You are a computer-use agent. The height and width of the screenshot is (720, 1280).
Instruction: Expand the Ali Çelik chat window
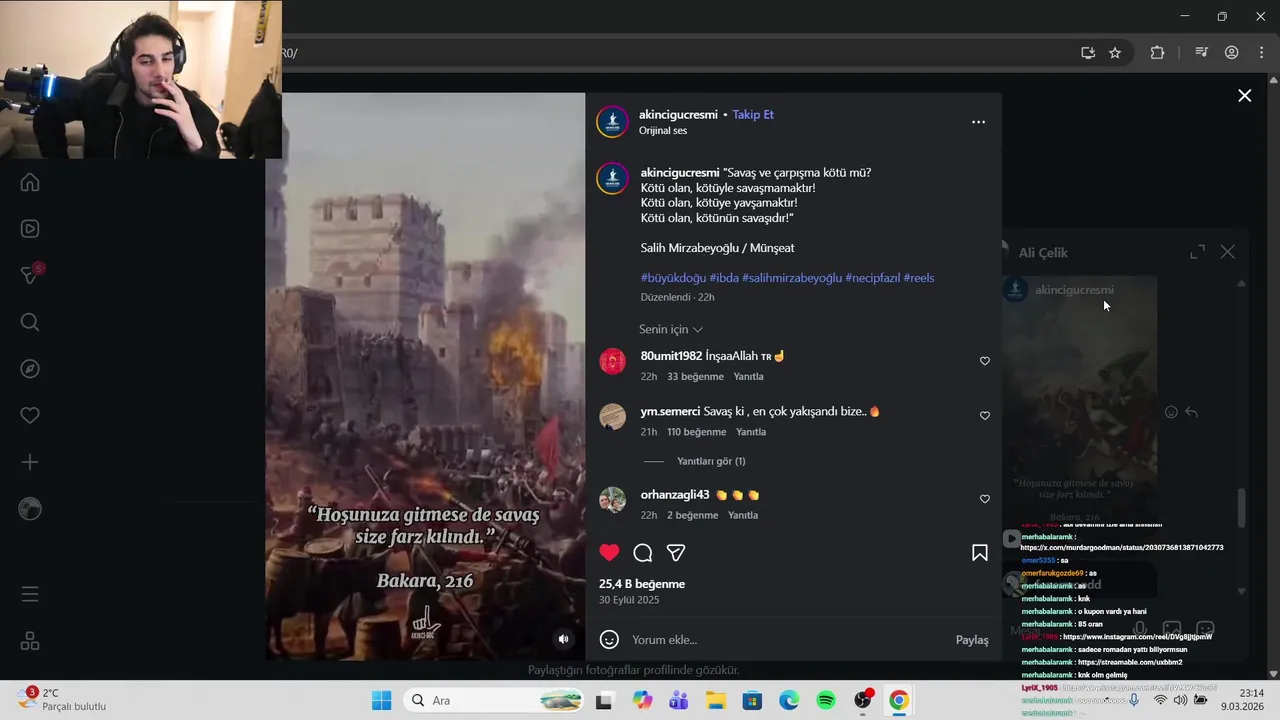(x=1197, y=252)
